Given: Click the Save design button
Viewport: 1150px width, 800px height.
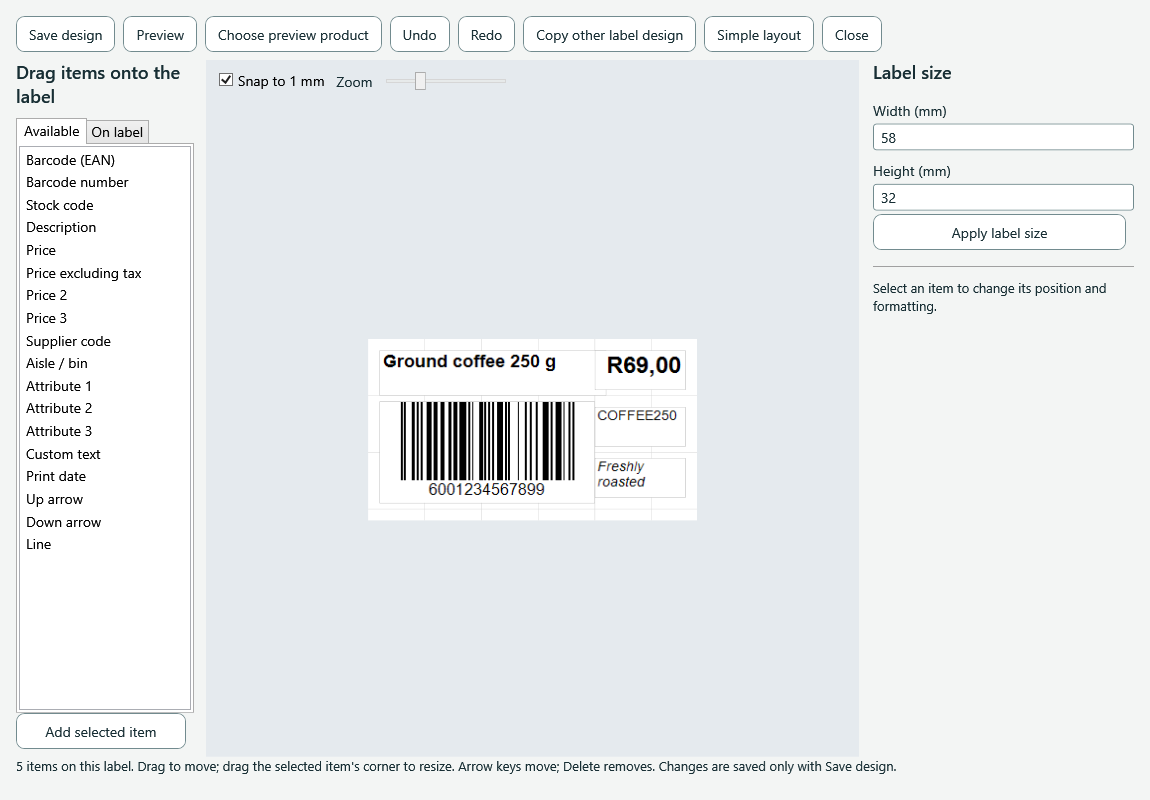Looking at the screenshot, I should pyautogui.click(x=65, y=34).
